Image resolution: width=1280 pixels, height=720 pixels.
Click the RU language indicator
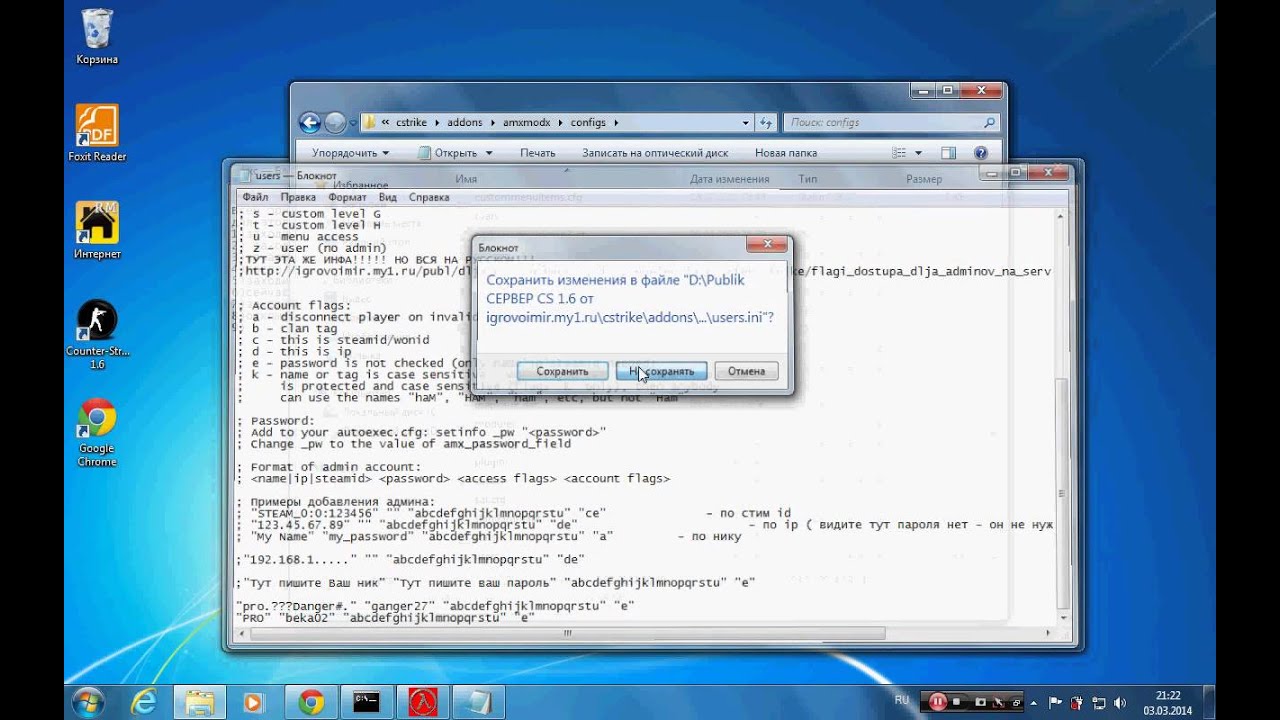[x=902, y=701]
